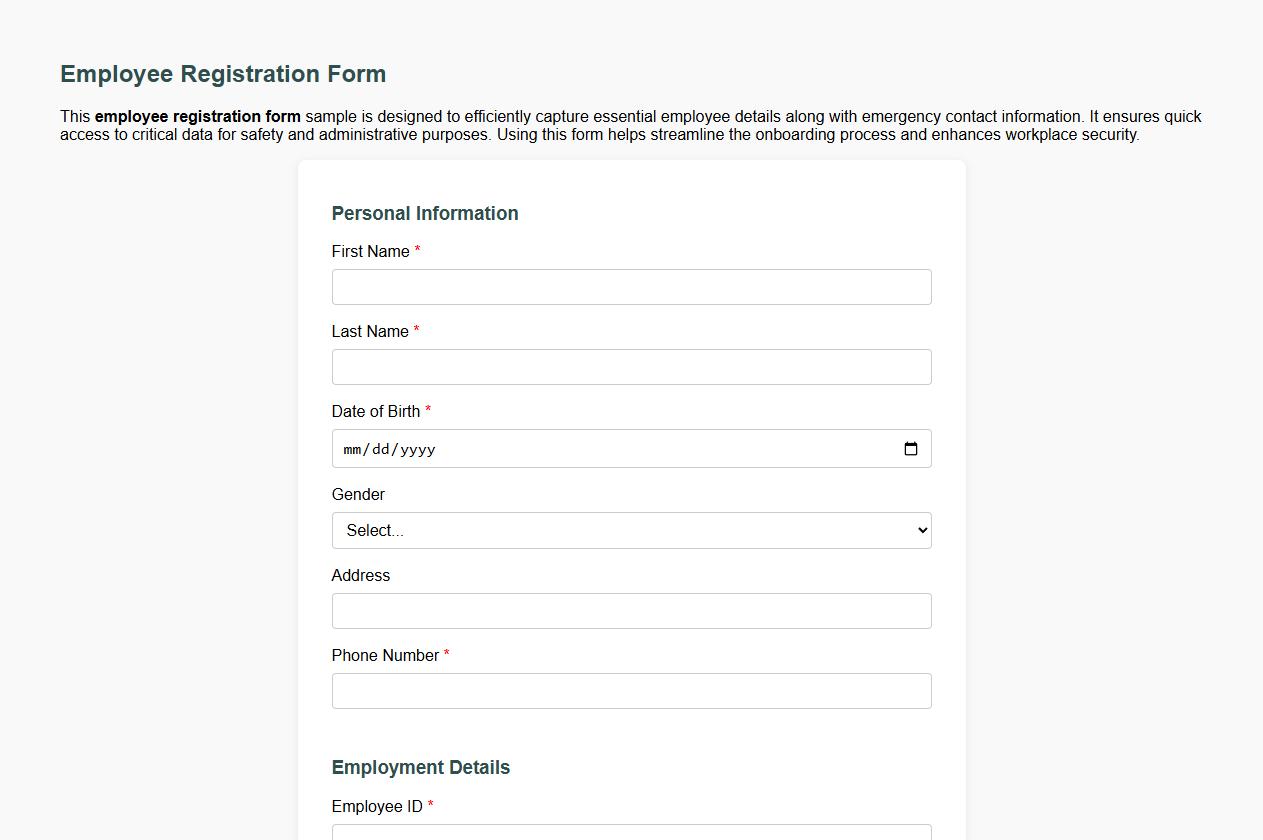
Task: Click the Date of Birth label
Action: point(375,411)
